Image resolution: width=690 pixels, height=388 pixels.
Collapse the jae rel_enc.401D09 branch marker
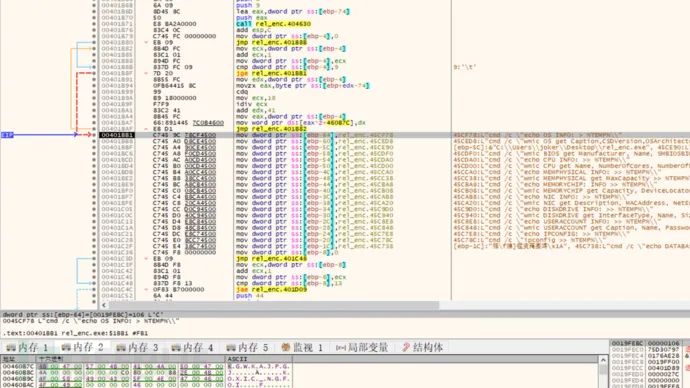146,289
